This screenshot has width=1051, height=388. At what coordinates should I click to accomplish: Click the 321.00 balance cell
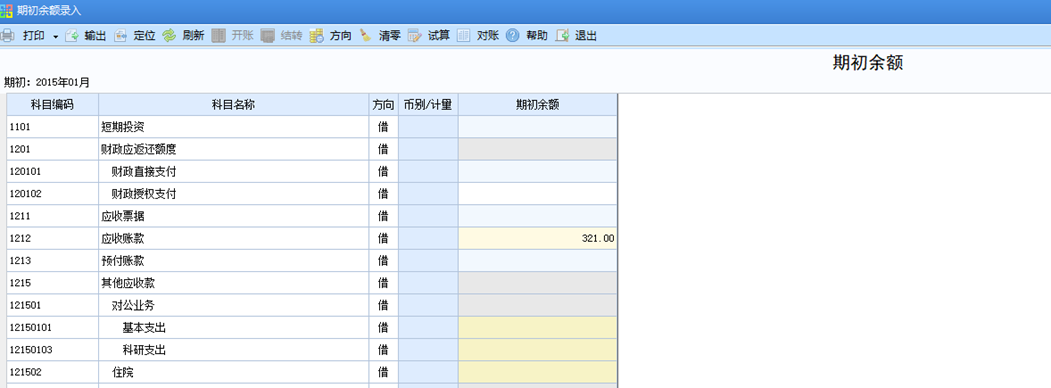pyautogui.click(x=538, y=239)
